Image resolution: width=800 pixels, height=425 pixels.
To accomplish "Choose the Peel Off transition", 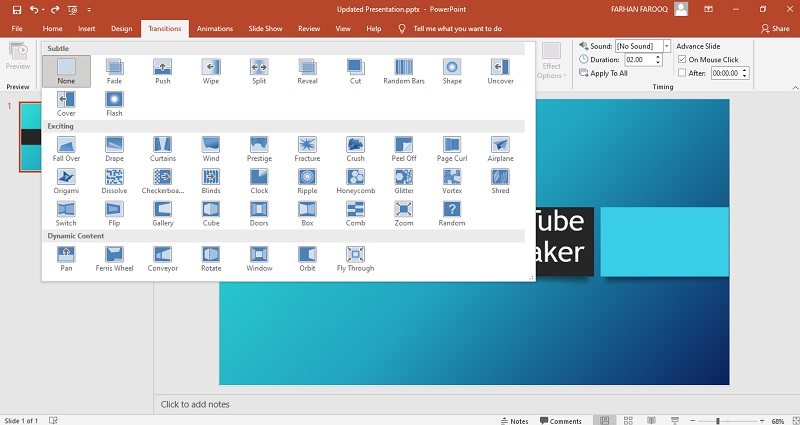I will click(404, 149).
